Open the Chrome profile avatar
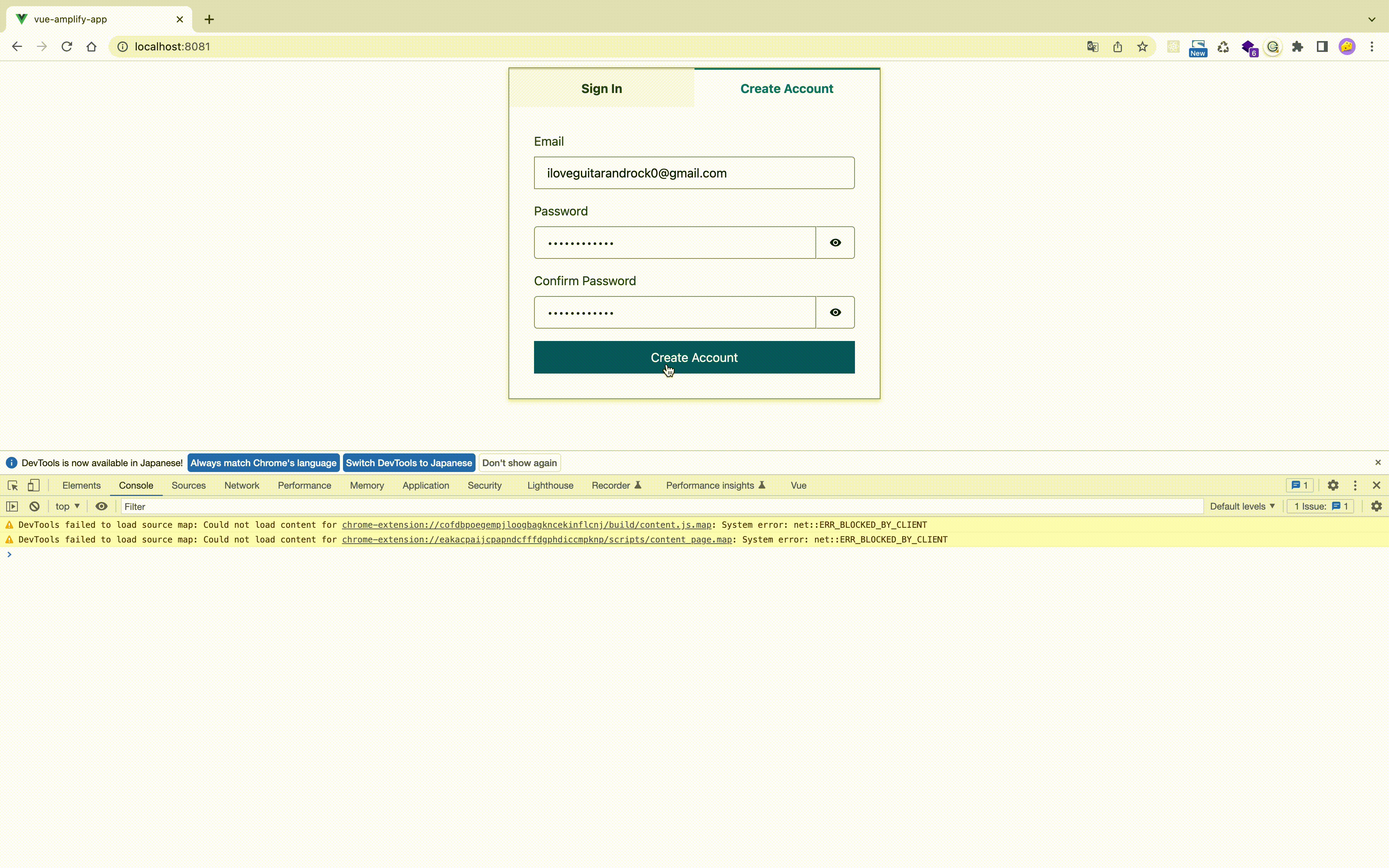Viewport: 1389px width, 868px height. (1346, 46)
